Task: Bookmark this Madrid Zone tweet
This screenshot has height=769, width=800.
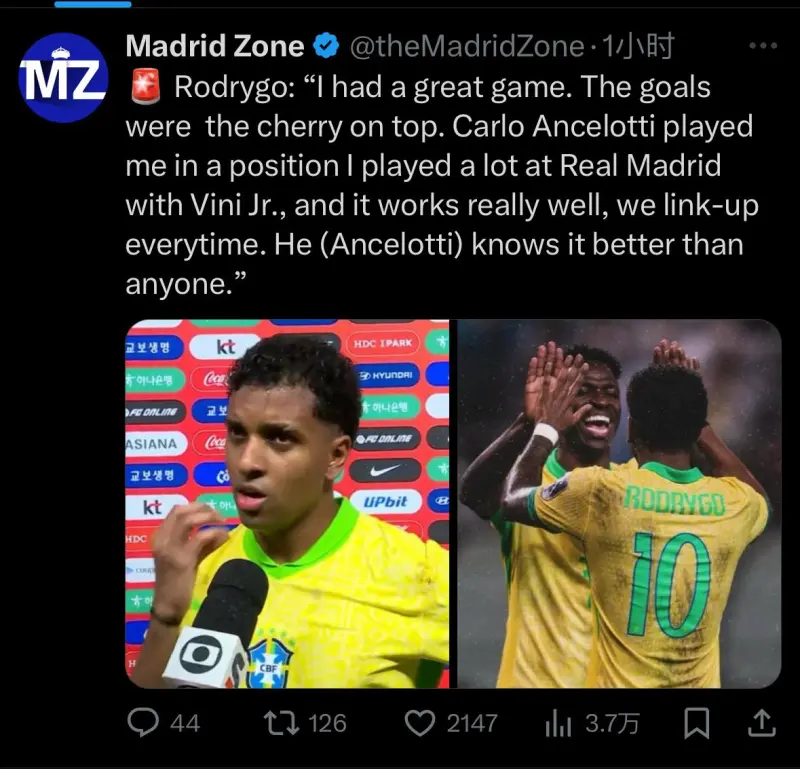Action: pyautogui.click(x=696, y=723)
